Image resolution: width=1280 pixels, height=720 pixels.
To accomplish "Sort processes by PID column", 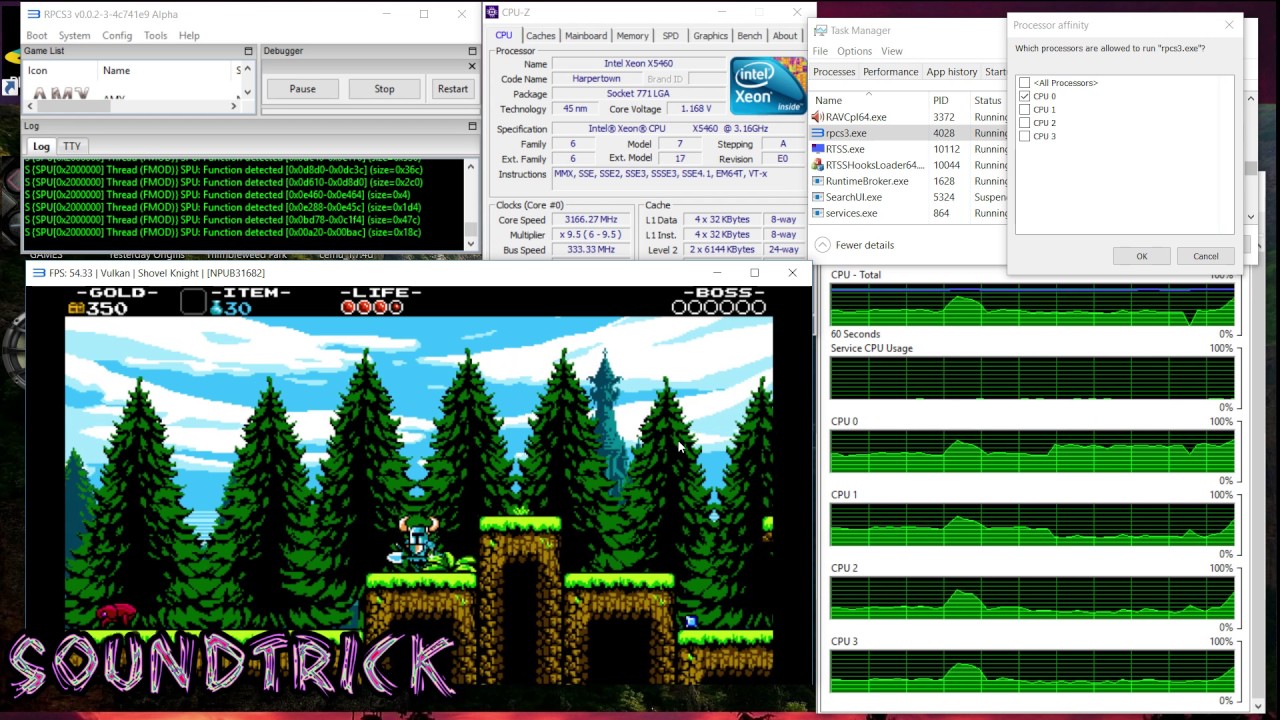I will [948, 100].
